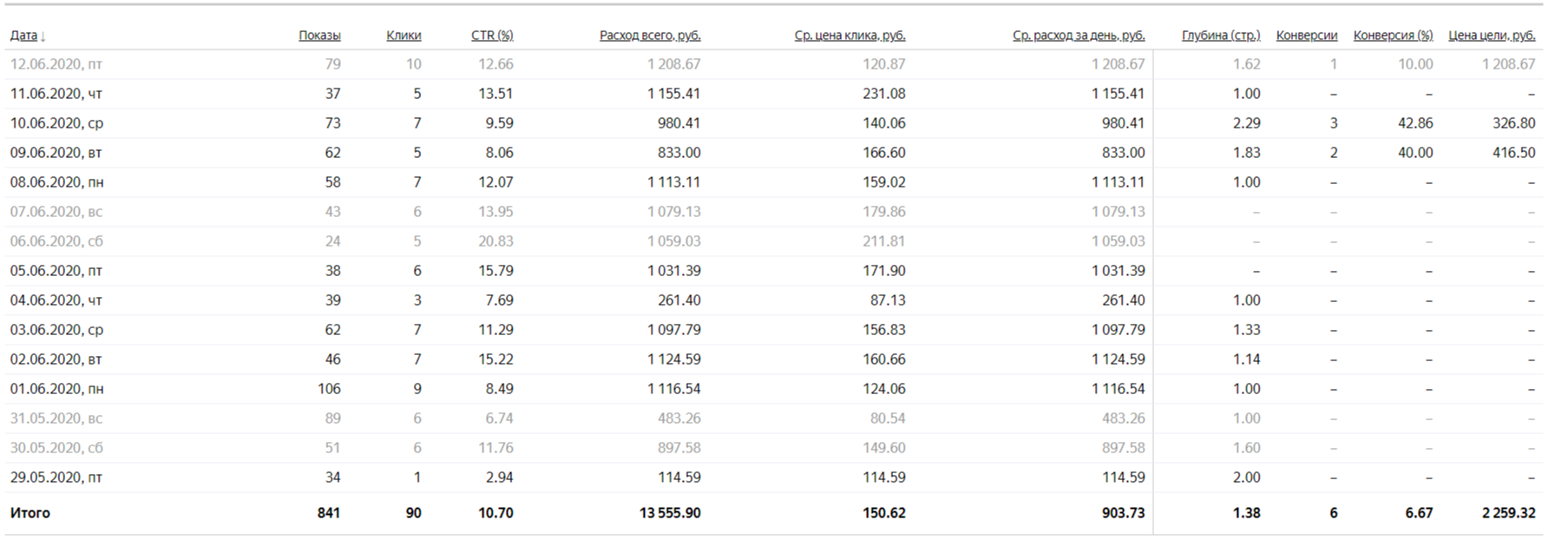Screen dimensions: 1568x540
Task: Click the Конверсии column header
Action: pyautogui.click(x=1306, y=36)
